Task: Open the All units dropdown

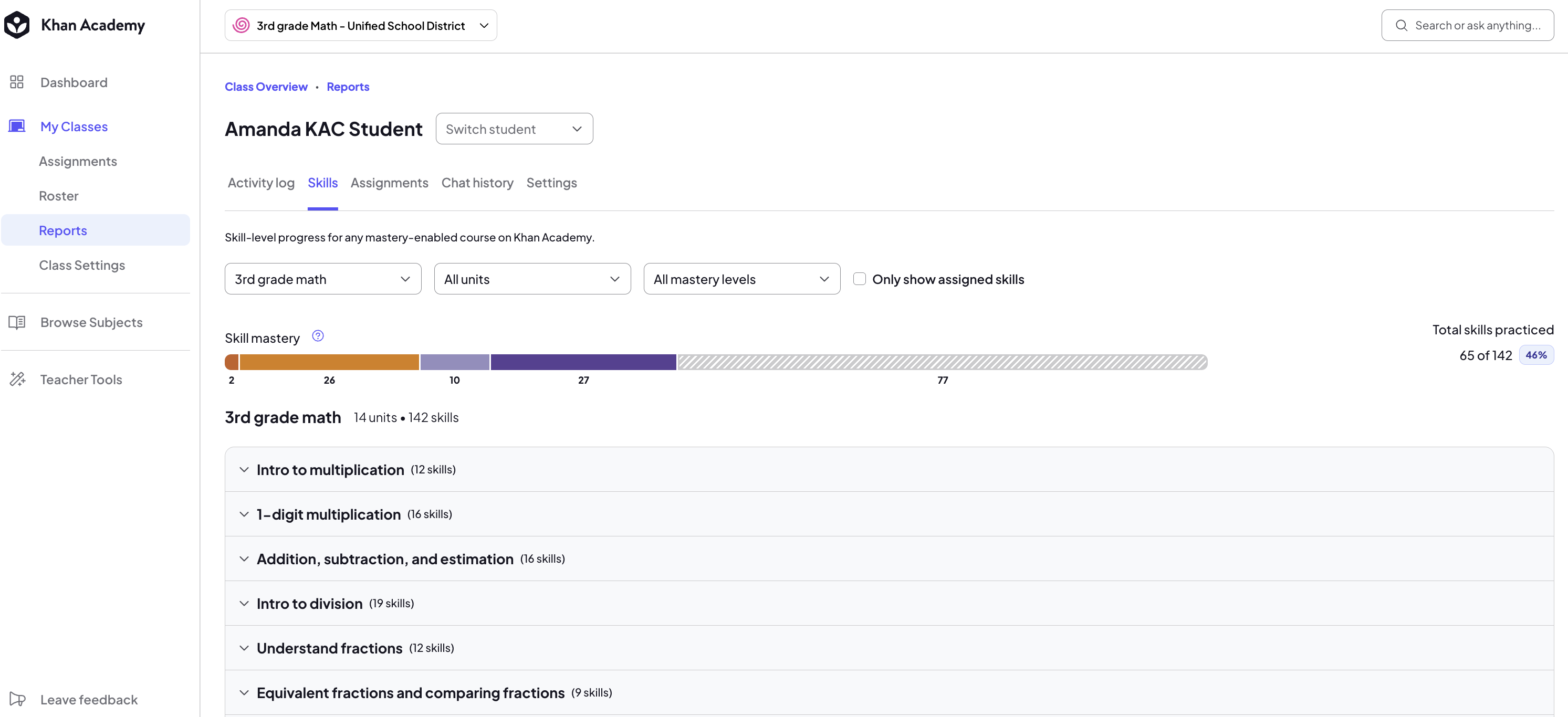Action: tap(532, 279)
